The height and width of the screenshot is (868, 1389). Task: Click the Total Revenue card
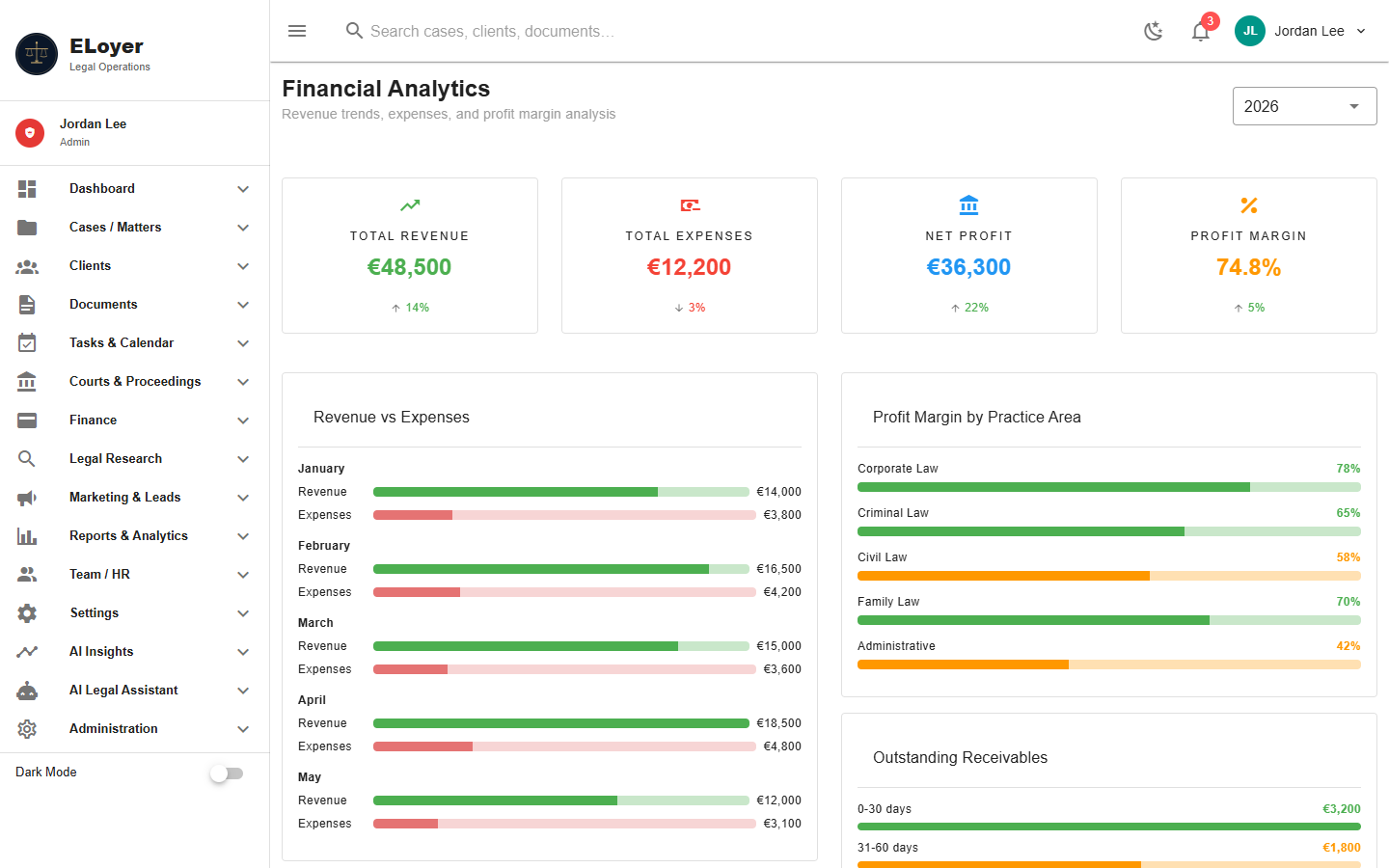pyautogui.click(x=410, y=256)
